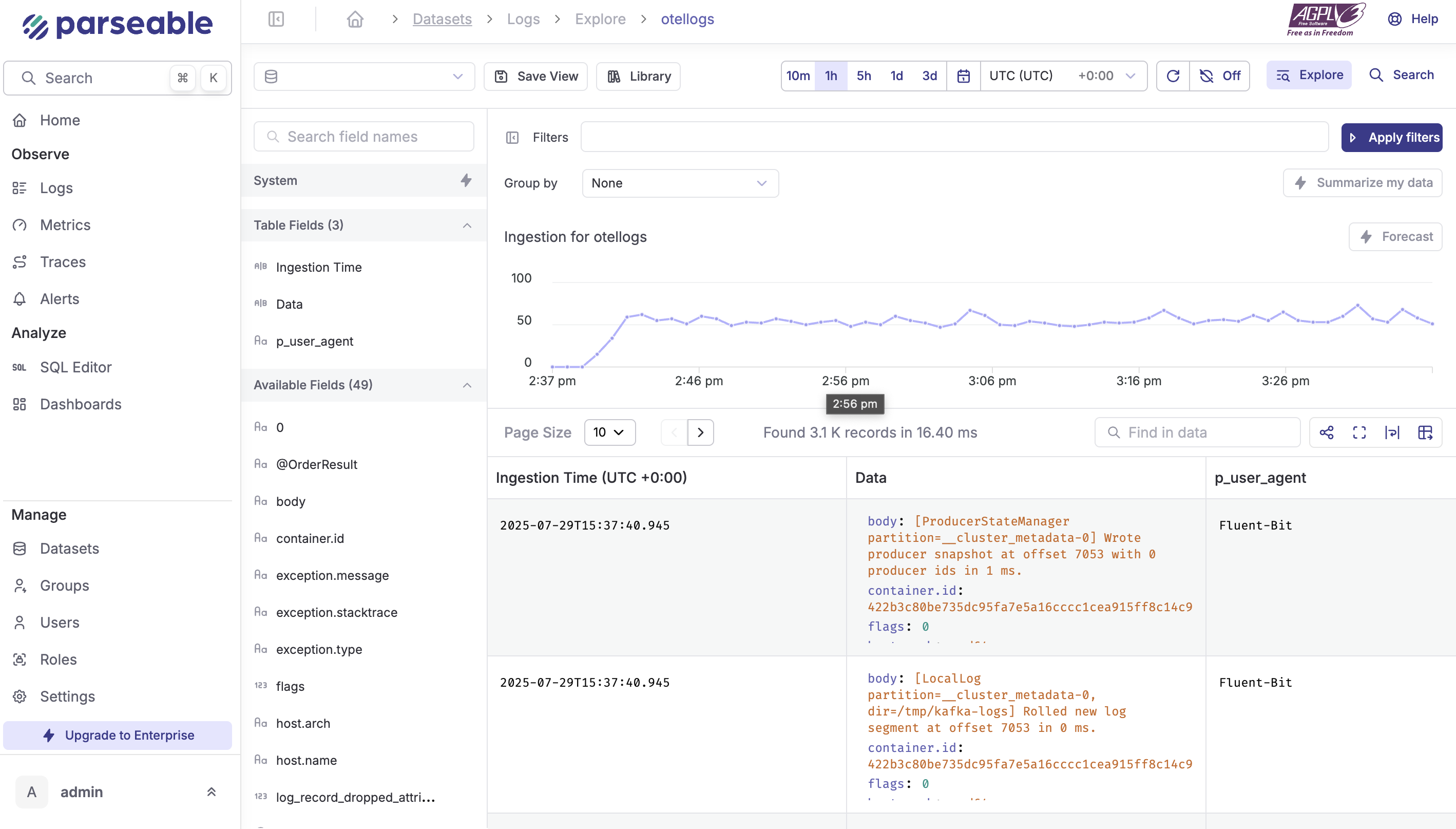Select the 1d time range

point(897,76)
